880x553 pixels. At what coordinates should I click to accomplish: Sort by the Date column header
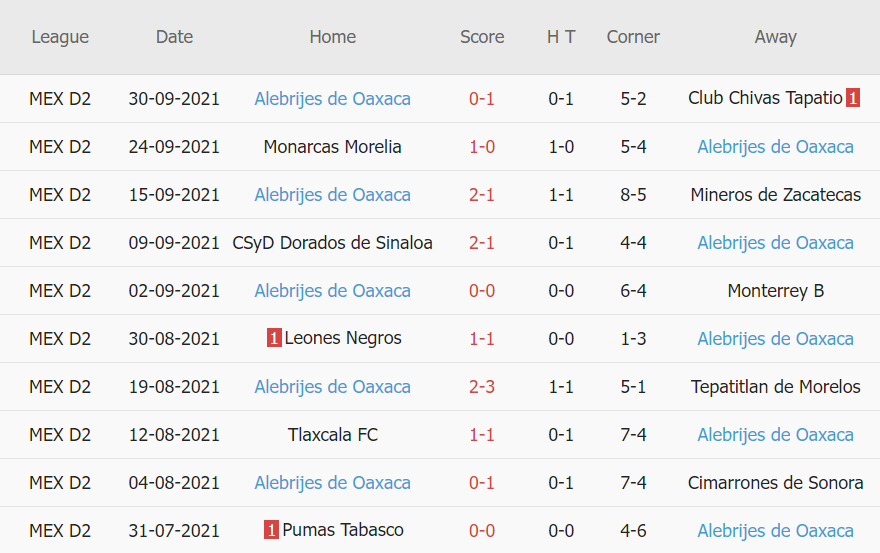pyautogui.click(x=174, y=37)
